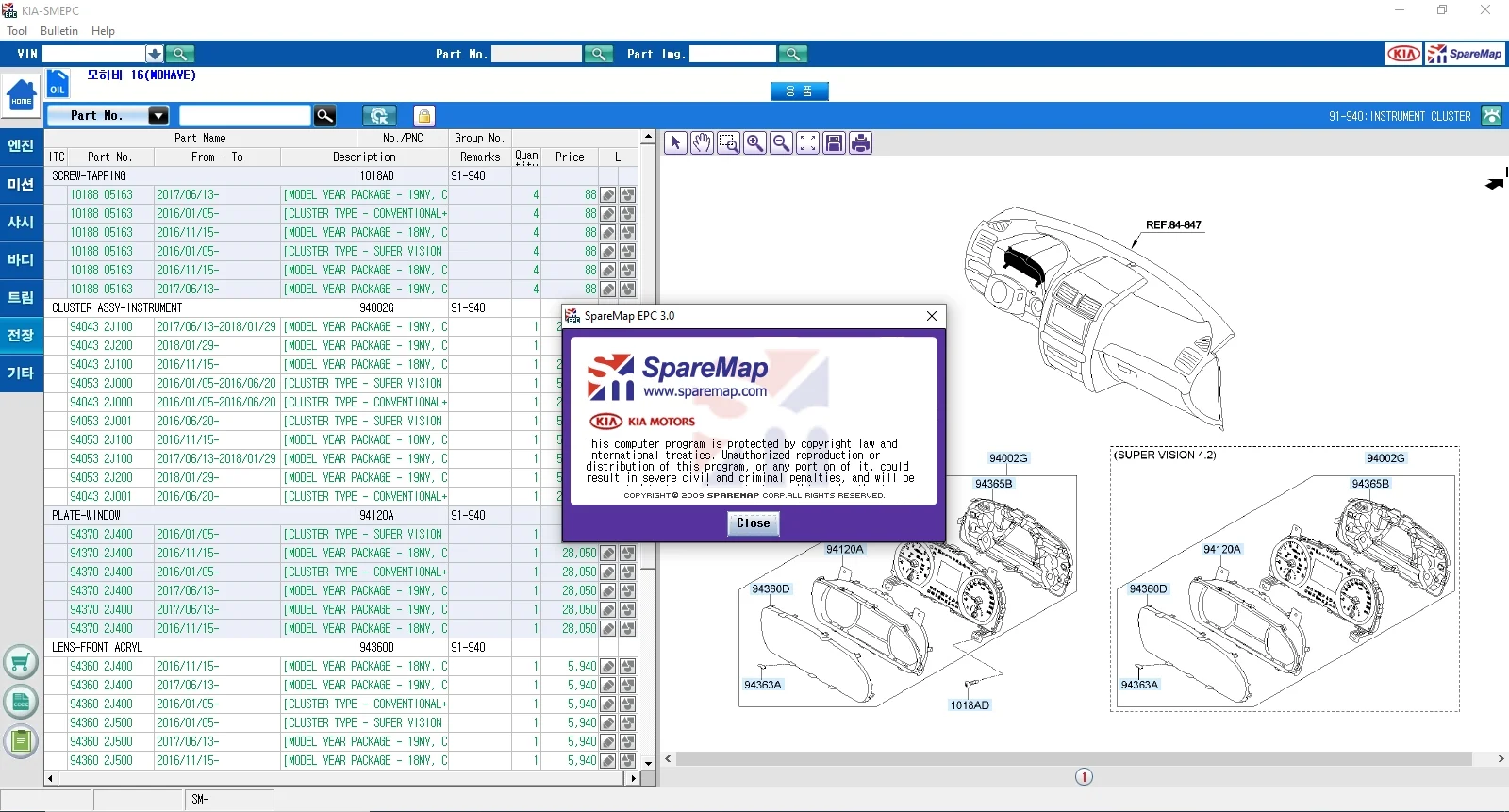Run the top Part No. search

tap(598, 54)
